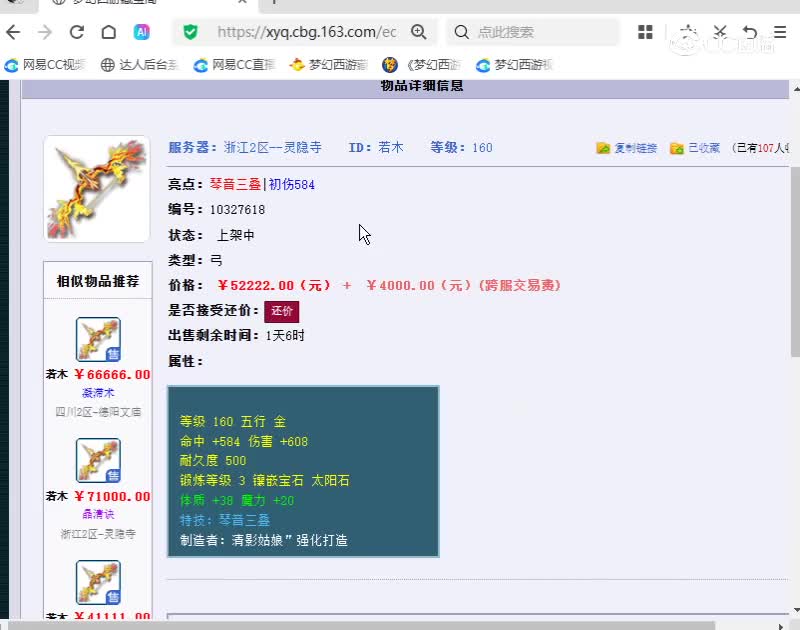Click the 制造者 line in attribute box

click(x=264, y=540)
